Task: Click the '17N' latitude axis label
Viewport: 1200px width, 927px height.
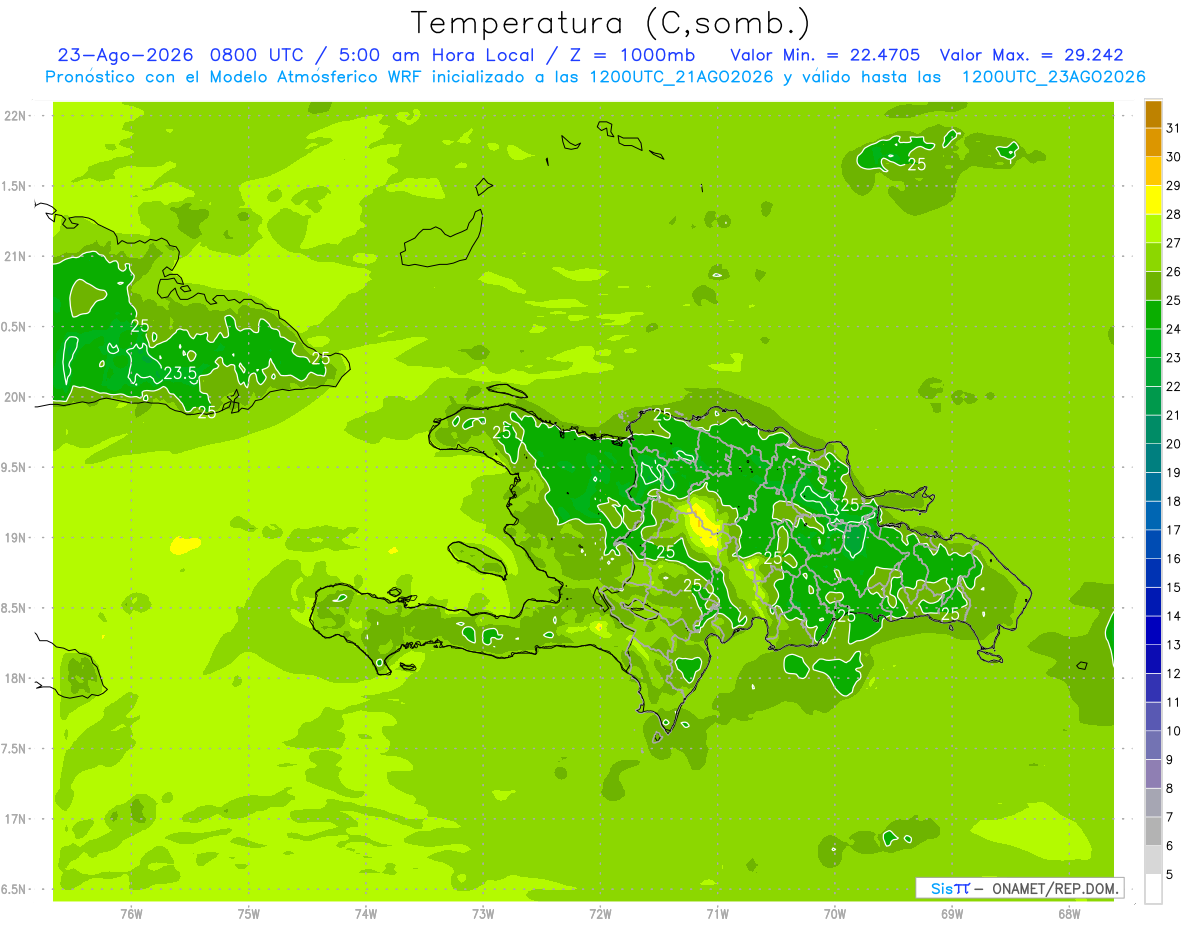Action: (14, 819)
